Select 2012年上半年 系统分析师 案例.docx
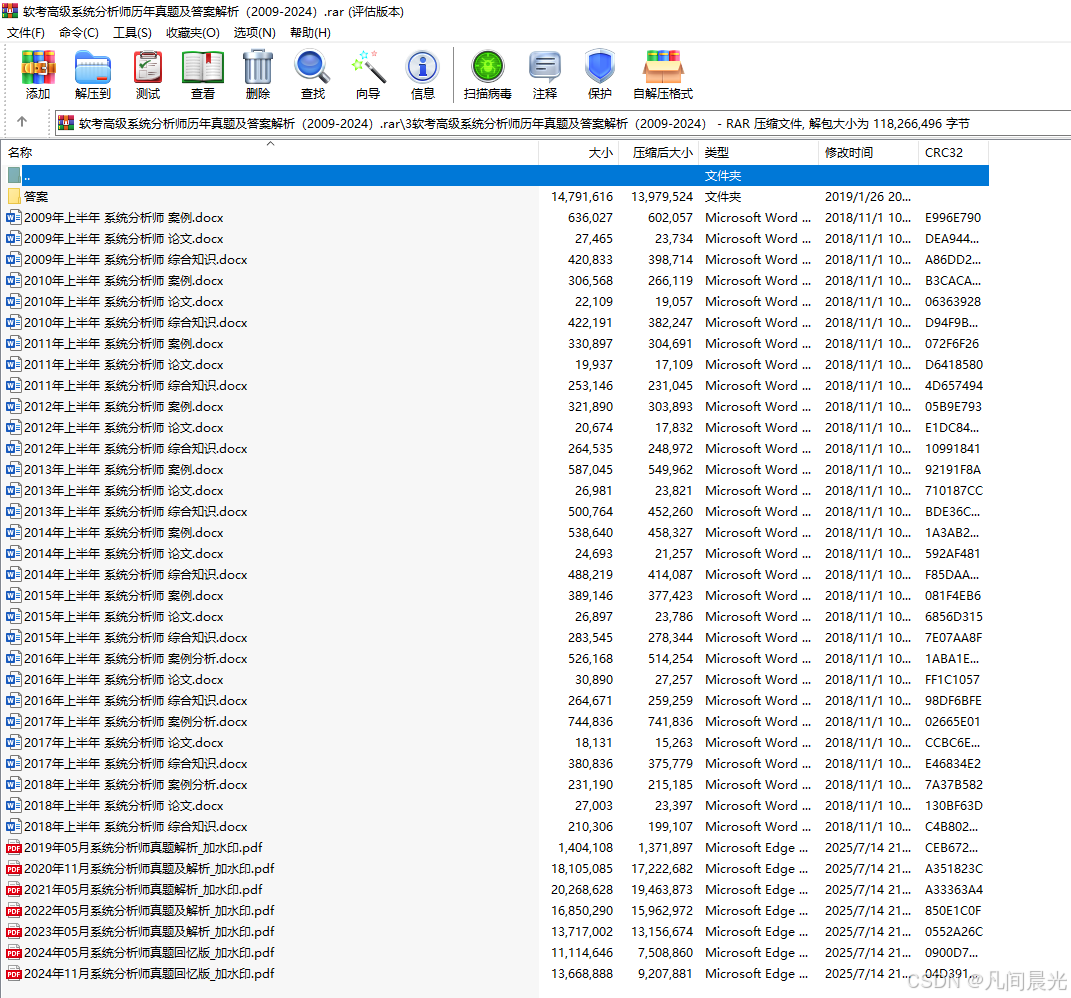The image size is (1071, 998). click(x=497, y=407)
